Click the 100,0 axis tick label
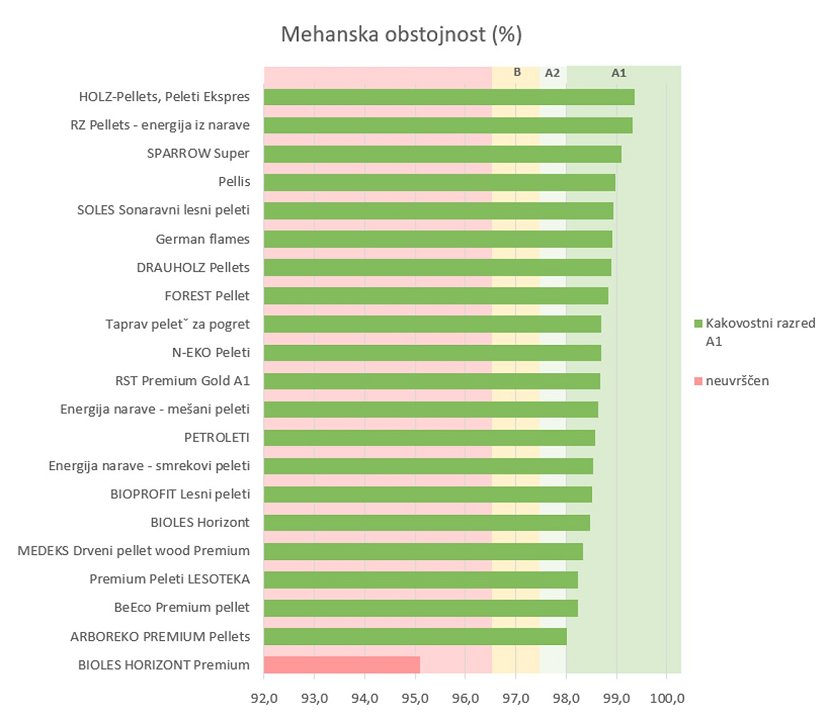 pos(667,697)
